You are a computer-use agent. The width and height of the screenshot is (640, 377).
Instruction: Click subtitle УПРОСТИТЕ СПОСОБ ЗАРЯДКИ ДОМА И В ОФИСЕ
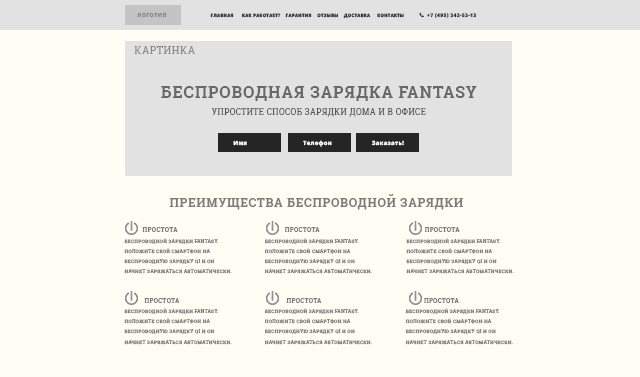tap(319, 112)
